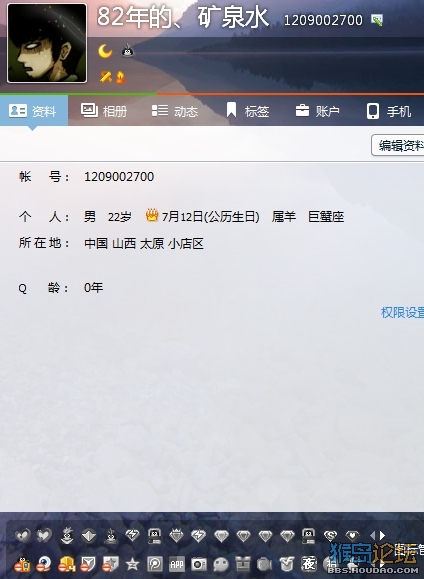Select the 账户 account tab
Image resolution: width=424 pixels, height=579 pixels.
click(x=318, y=111)
